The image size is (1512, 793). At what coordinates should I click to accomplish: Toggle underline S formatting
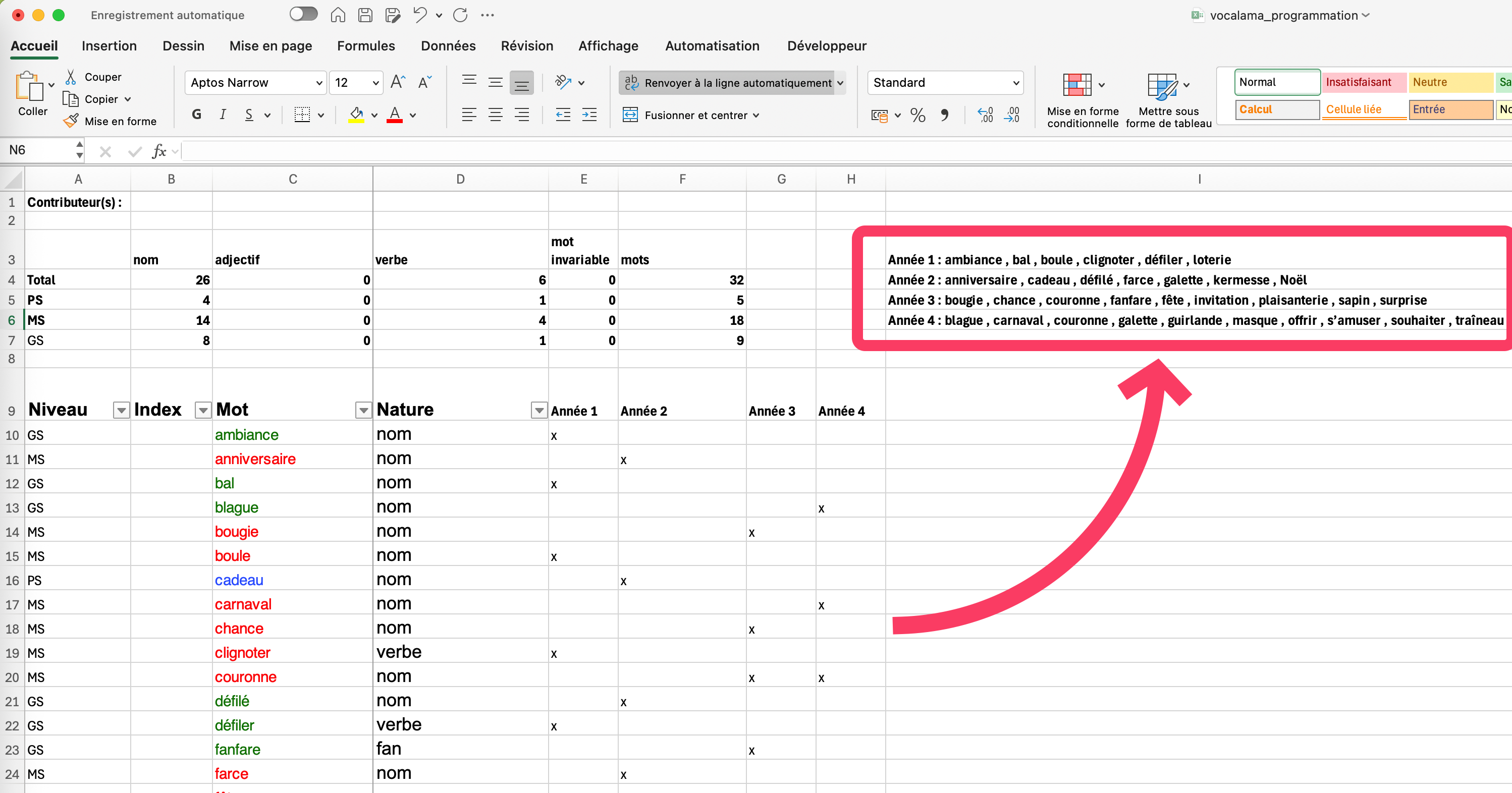point(249,115)
